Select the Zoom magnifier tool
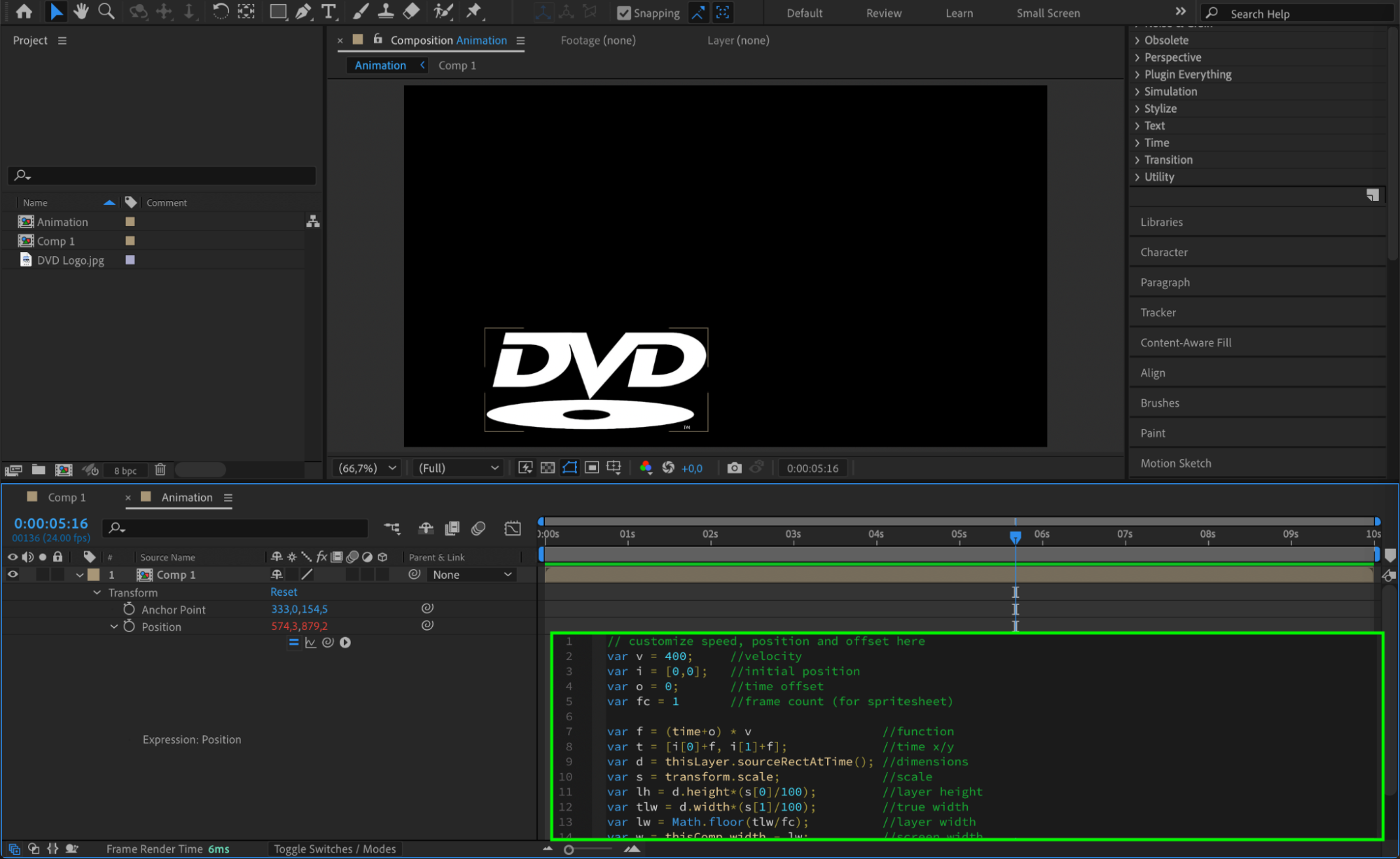1400x859 pixels. pos(106,11)
